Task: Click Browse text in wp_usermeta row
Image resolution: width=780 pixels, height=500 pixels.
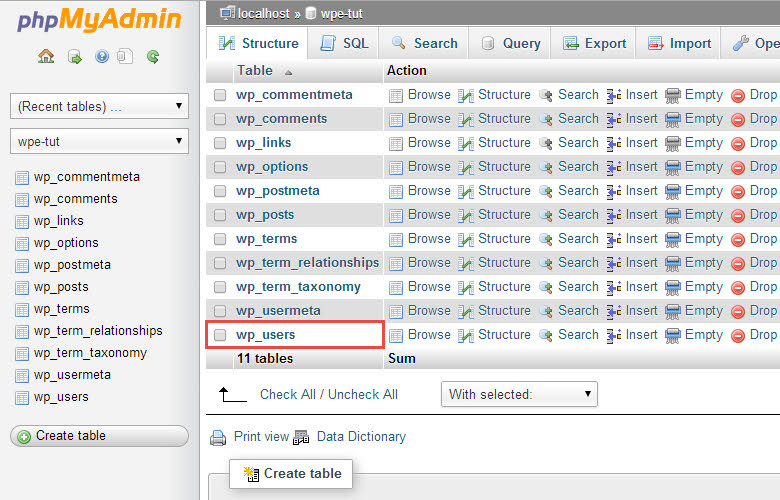Action: pos(429,310)
